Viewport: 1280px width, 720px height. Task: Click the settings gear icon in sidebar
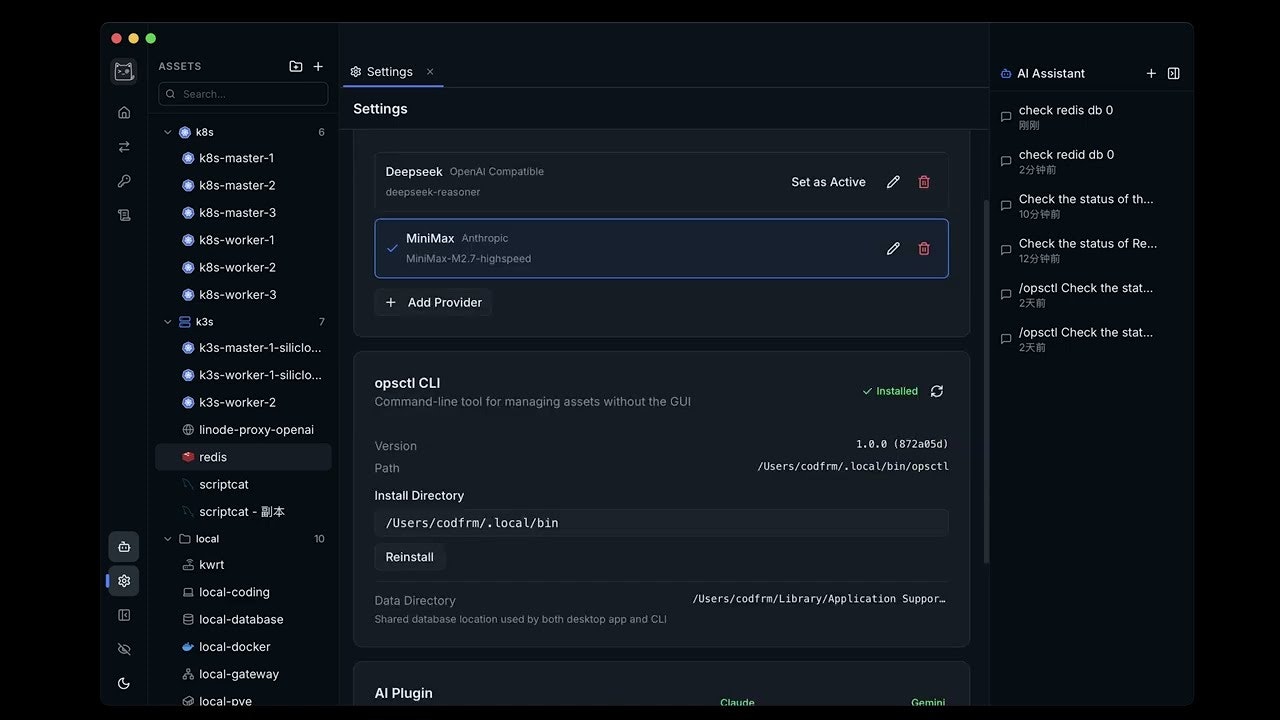click(124, 581)
